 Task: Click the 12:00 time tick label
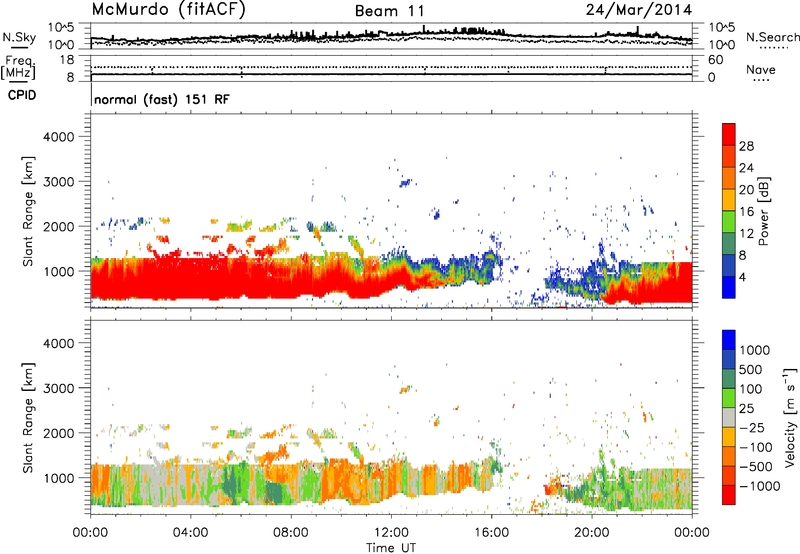pos(391,533)
